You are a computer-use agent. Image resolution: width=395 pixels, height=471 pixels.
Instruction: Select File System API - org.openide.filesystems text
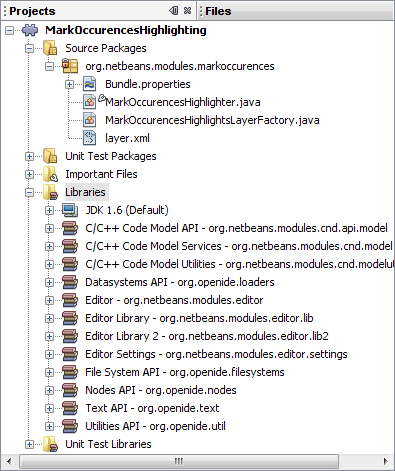tap(185, 372)
